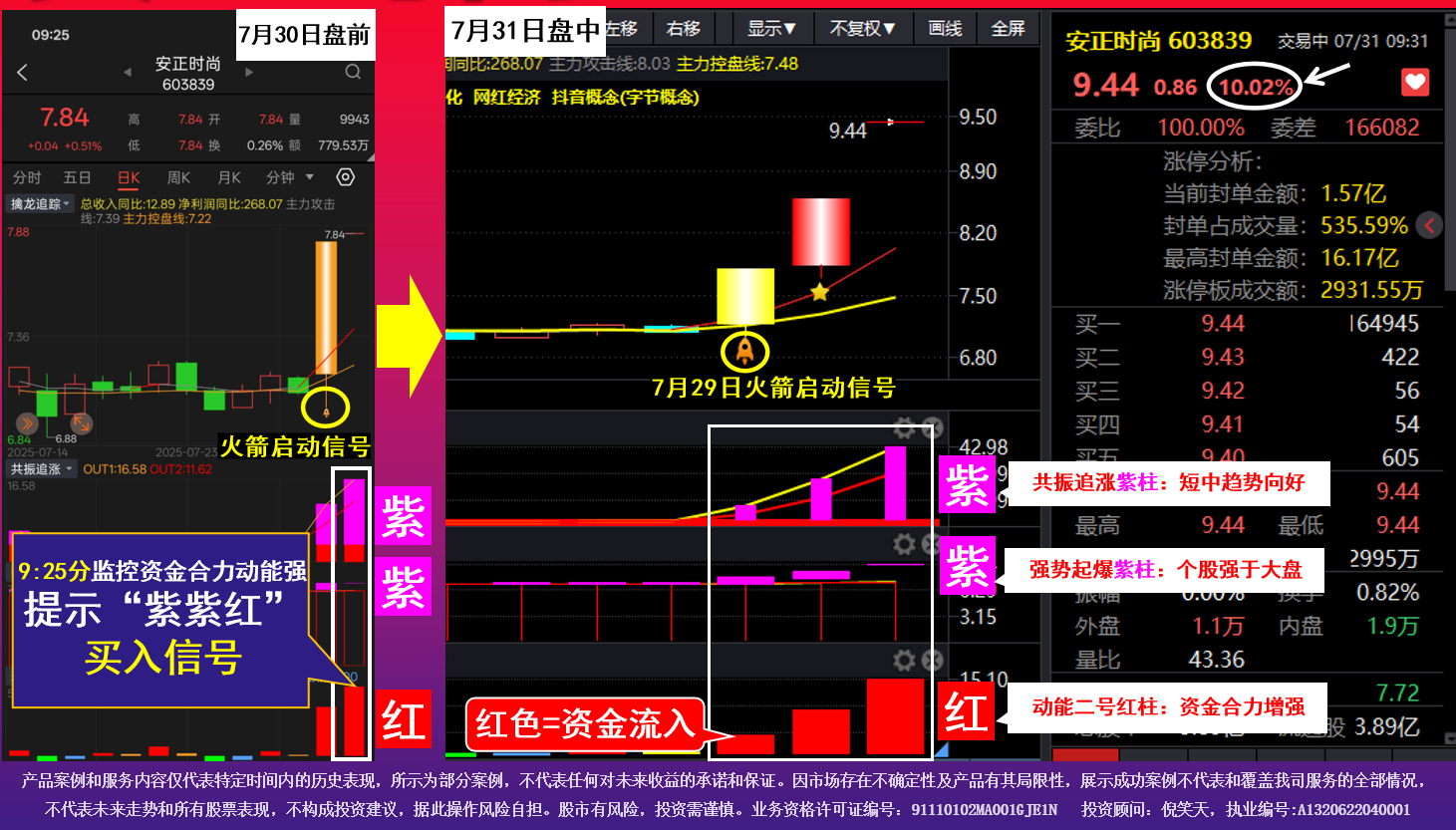Click 封单占成交量 value 535.59%

pos(1364,226)
